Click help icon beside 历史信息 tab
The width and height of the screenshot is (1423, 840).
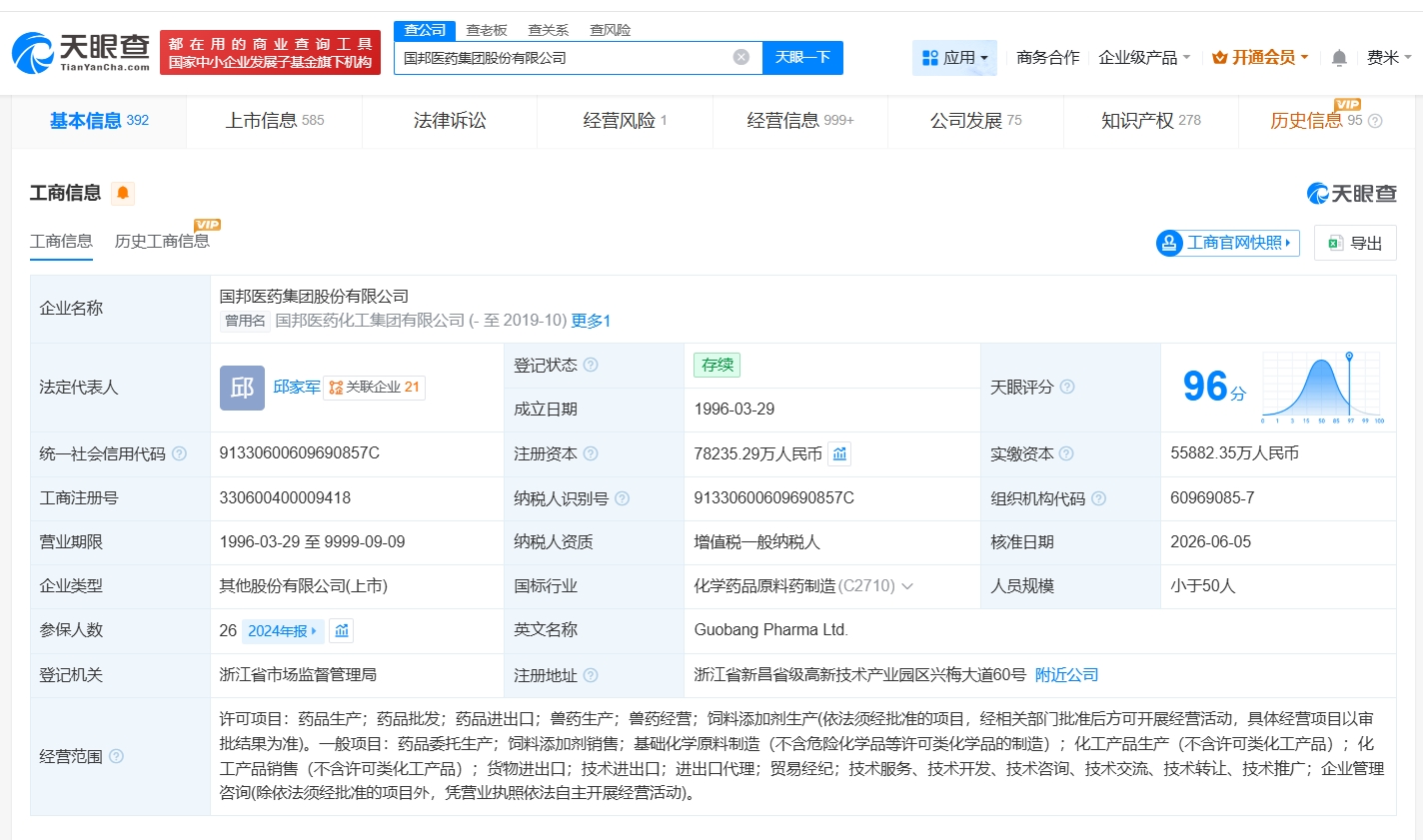pos(1375,121)
